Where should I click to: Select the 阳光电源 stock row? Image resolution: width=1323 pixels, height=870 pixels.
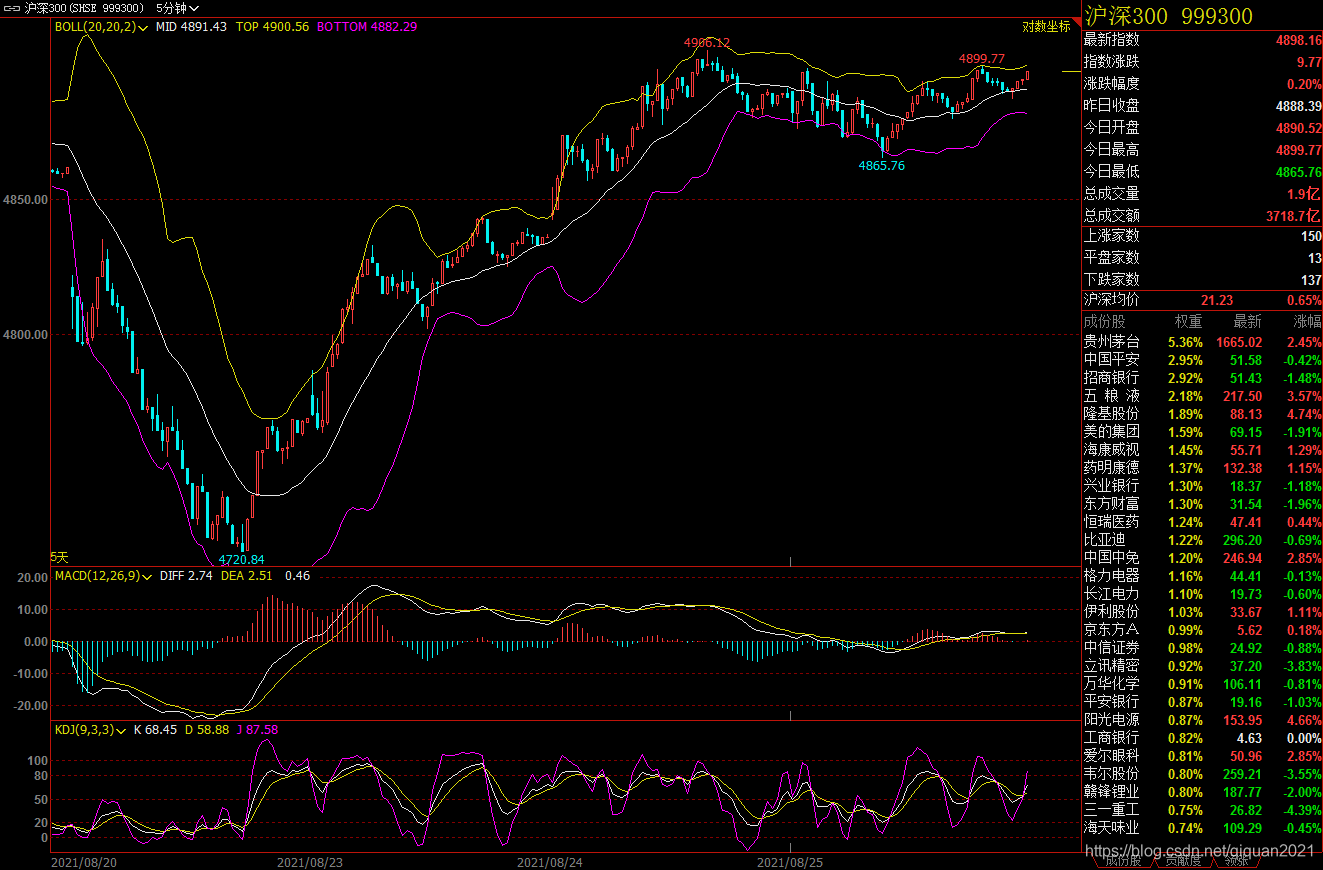pyautogui.click(x=1203, y=720)
